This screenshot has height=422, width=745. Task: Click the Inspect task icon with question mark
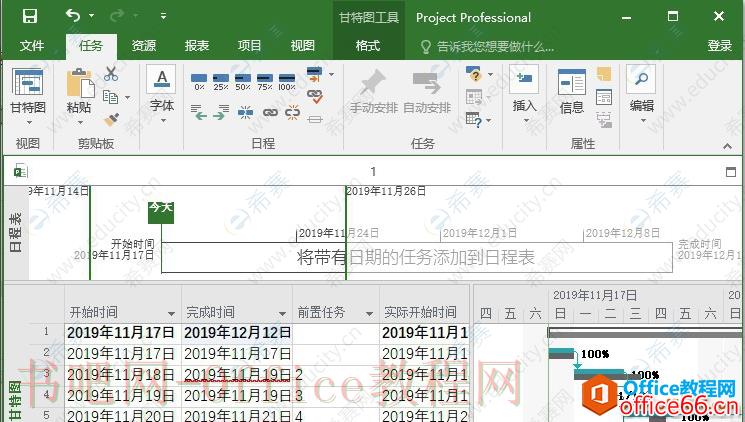474,74
